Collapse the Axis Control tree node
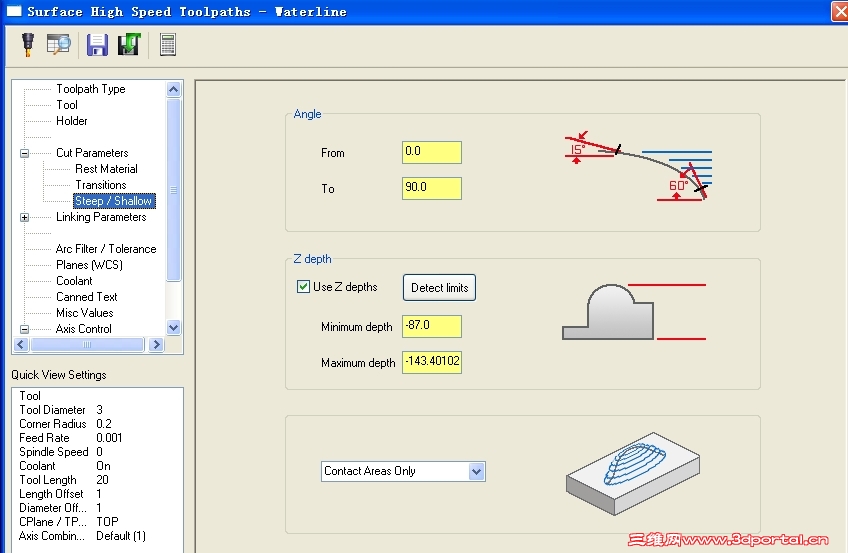This screenshot has width=848, height=553. 24,329
